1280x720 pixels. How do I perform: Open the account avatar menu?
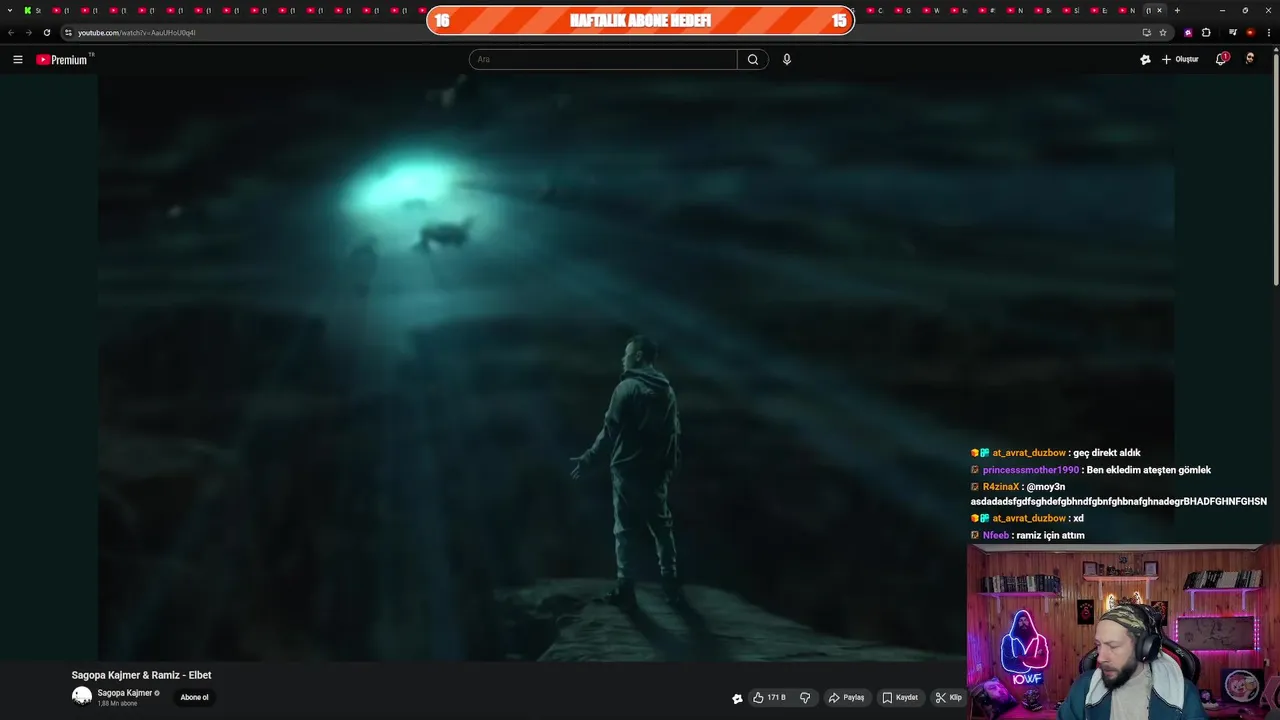(x=1250, y=59)
